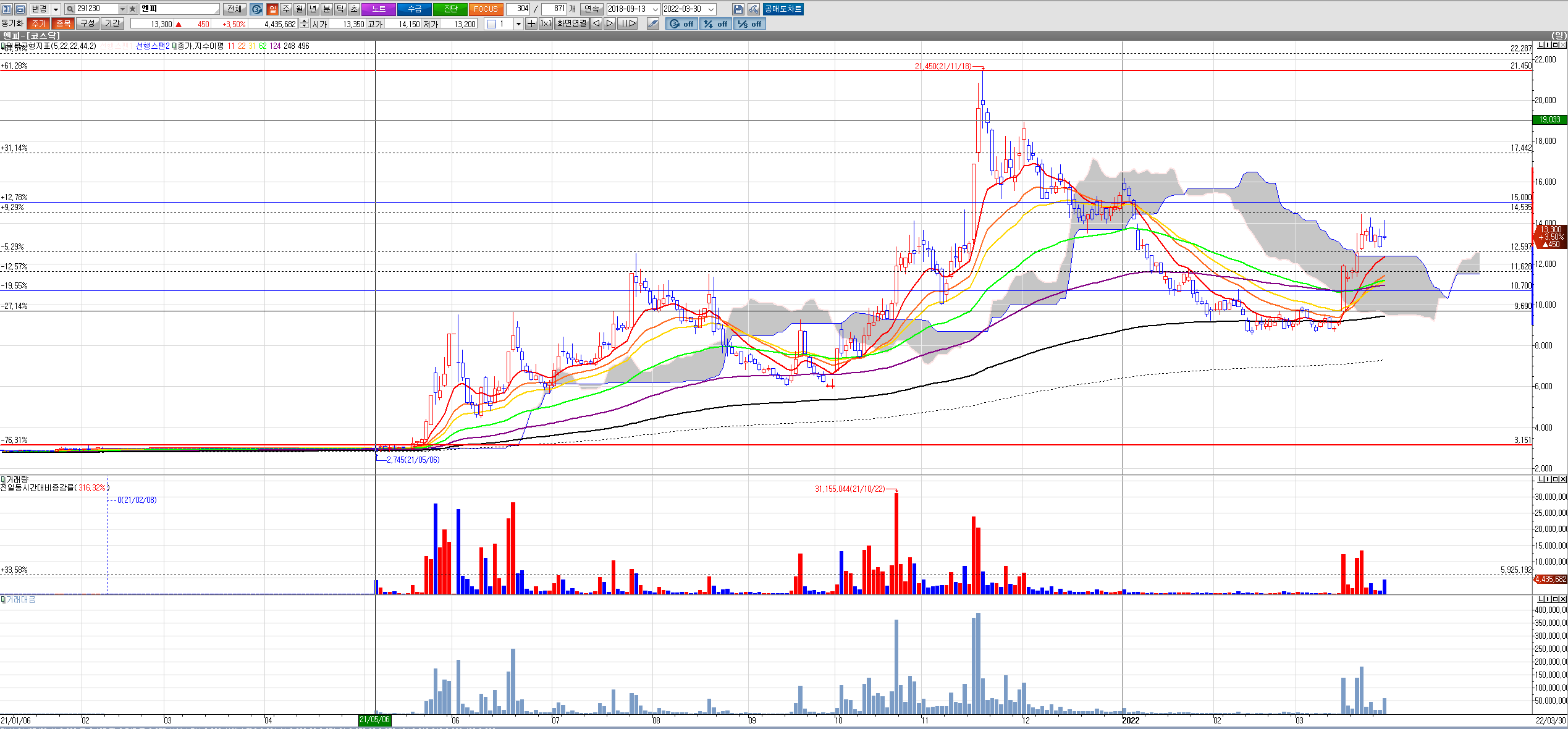Maximize the 거래대금 pane
This screenshot has height=729, width=1568.
click(1556, 599)
